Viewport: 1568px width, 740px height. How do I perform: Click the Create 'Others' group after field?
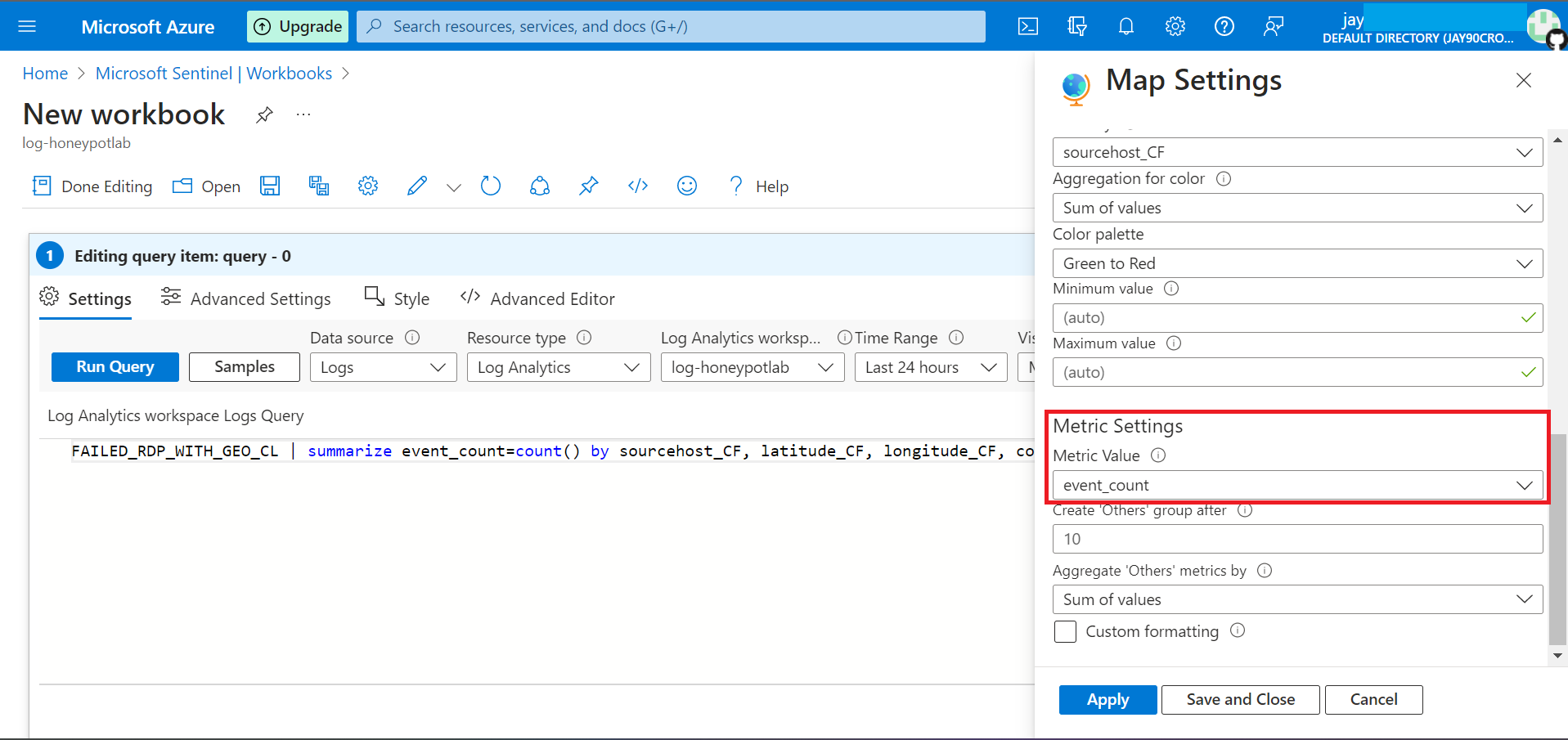point(1297,539)
